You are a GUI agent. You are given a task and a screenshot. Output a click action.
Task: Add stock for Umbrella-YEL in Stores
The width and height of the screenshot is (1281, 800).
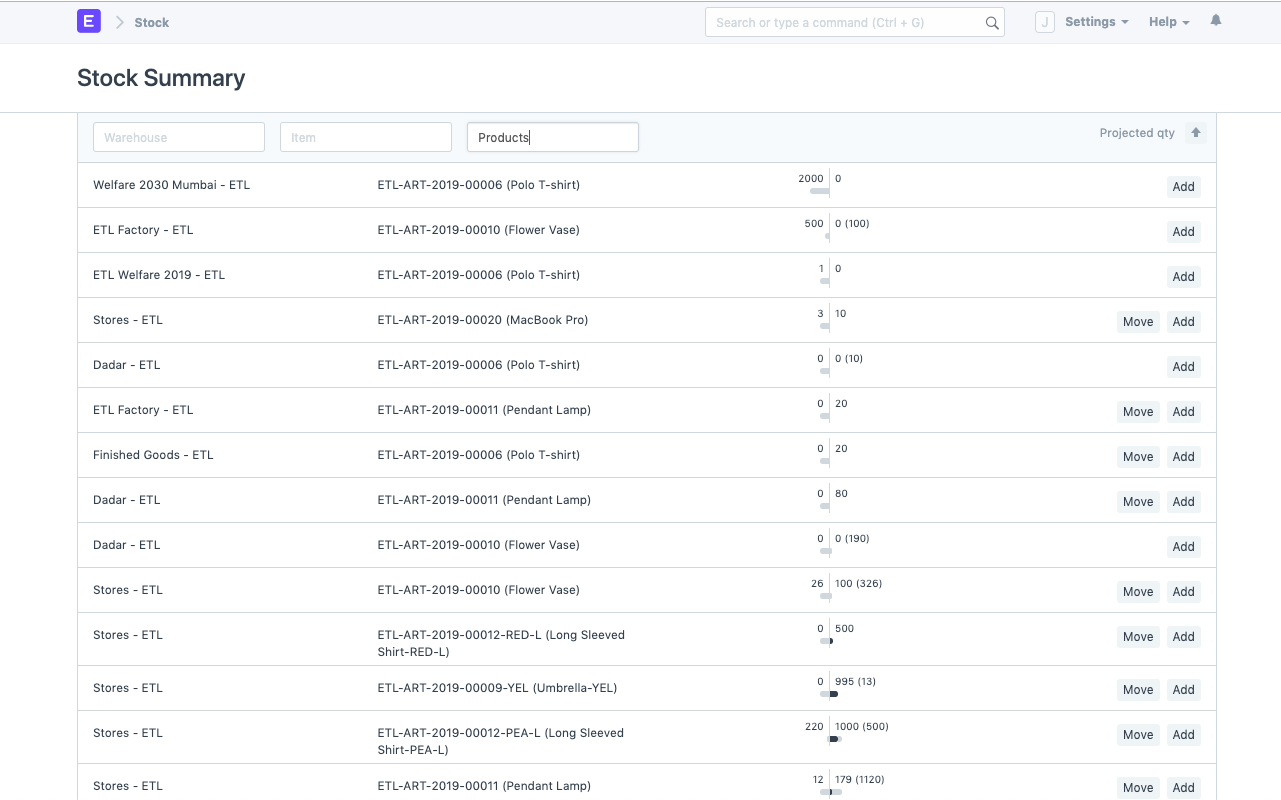pos(1183,690)
